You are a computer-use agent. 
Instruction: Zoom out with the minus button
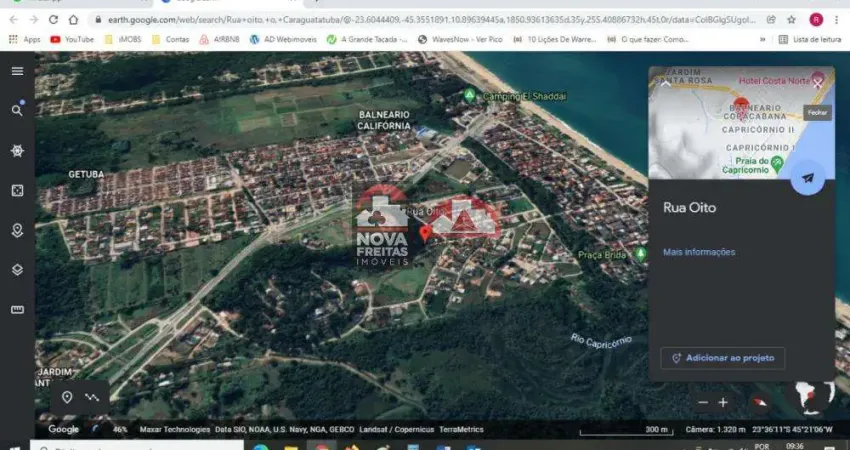point(703,402)
